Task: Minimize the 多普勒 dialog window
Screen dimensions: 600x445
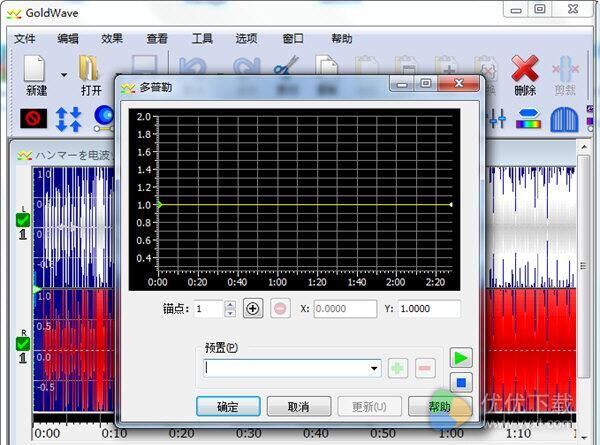Action: (402, 84)
